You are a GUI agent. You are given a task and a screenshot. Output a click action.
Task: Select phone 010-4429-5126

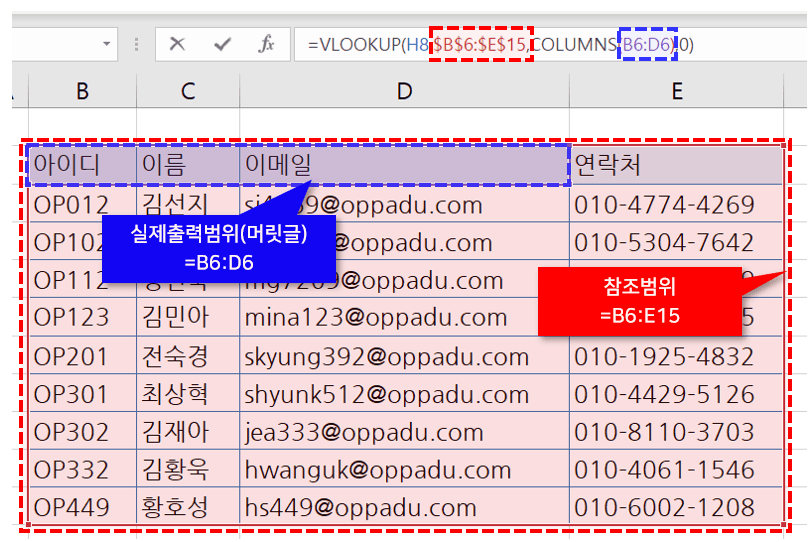676,393
